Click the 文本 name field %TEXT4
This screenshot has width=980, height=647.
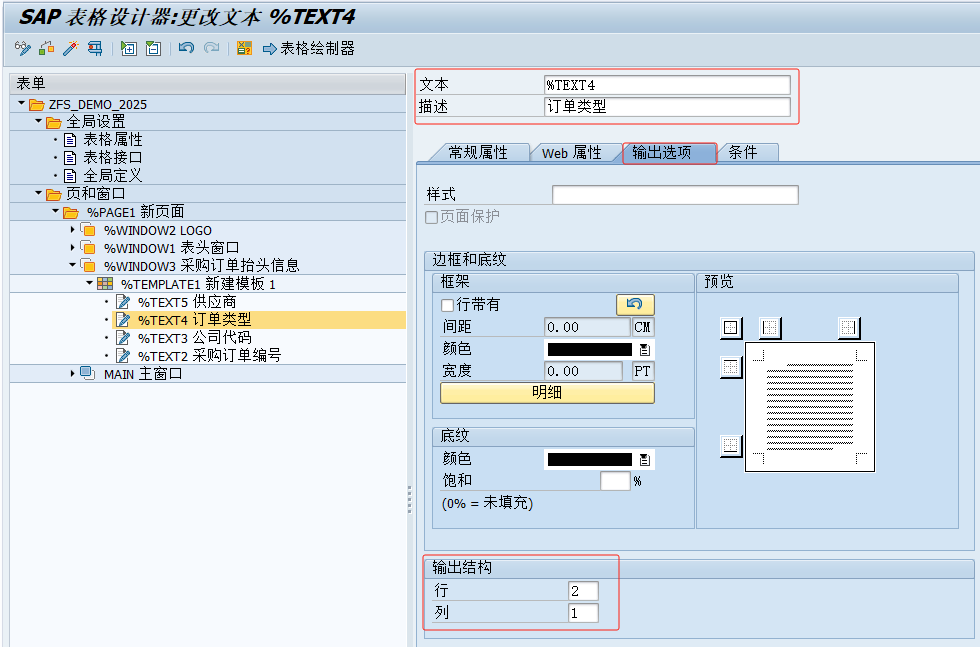(x=667, y=85)
